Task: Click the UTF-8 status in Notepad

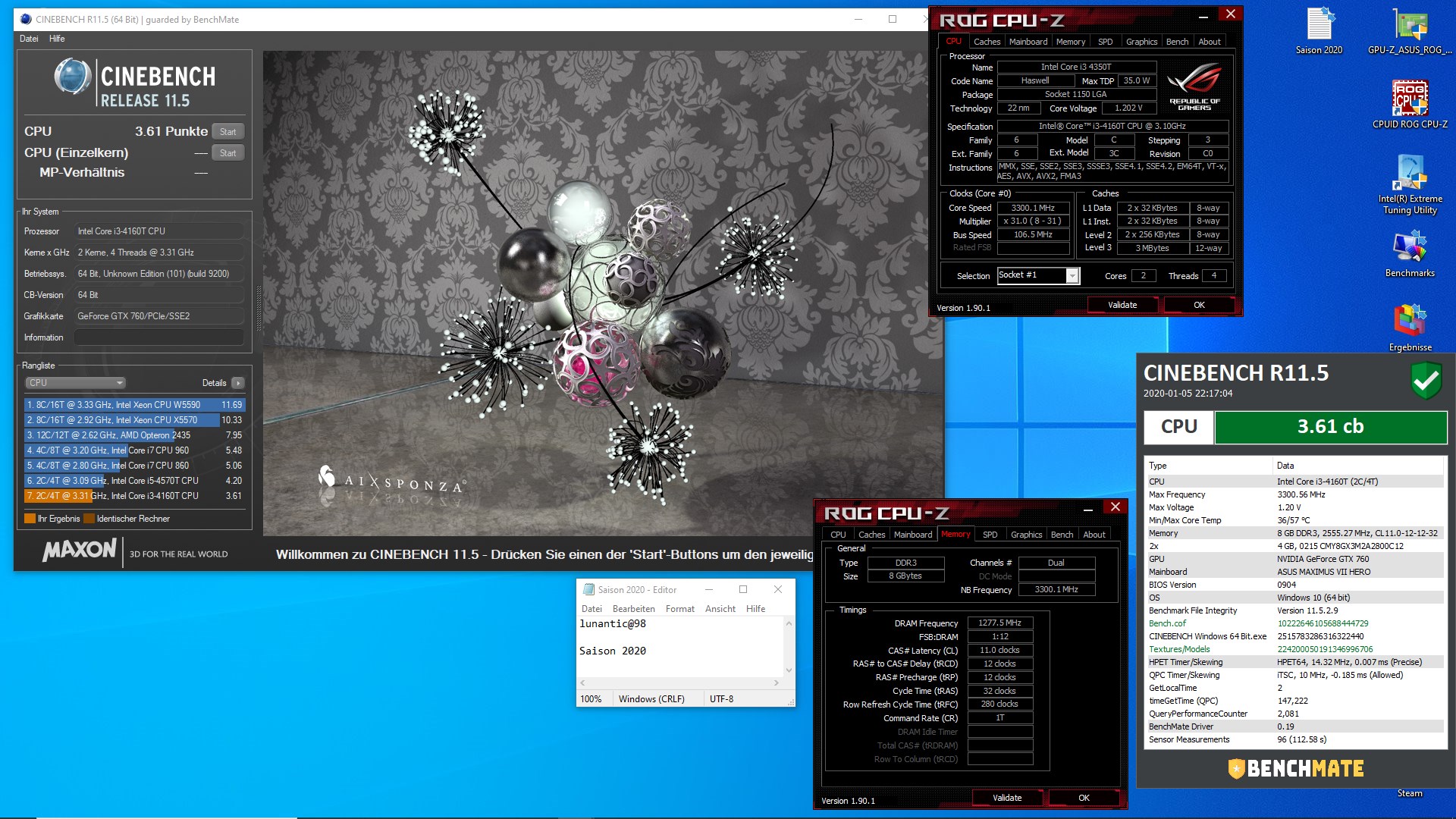Action: [721, 699]
